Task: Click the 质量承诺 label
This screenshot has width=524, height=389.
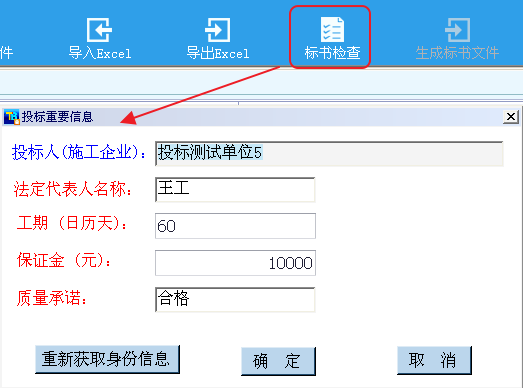Action: 52,297
